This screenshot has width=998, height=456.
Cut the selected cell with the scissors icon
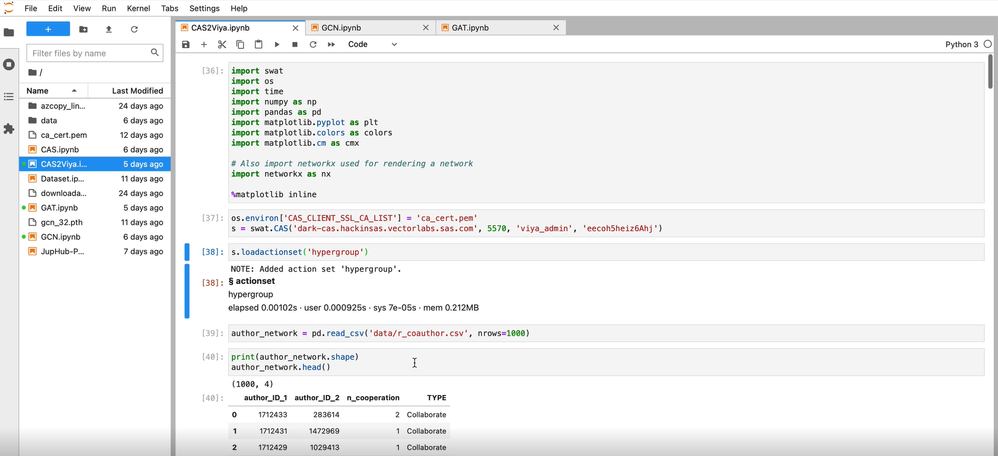[222, 45]
